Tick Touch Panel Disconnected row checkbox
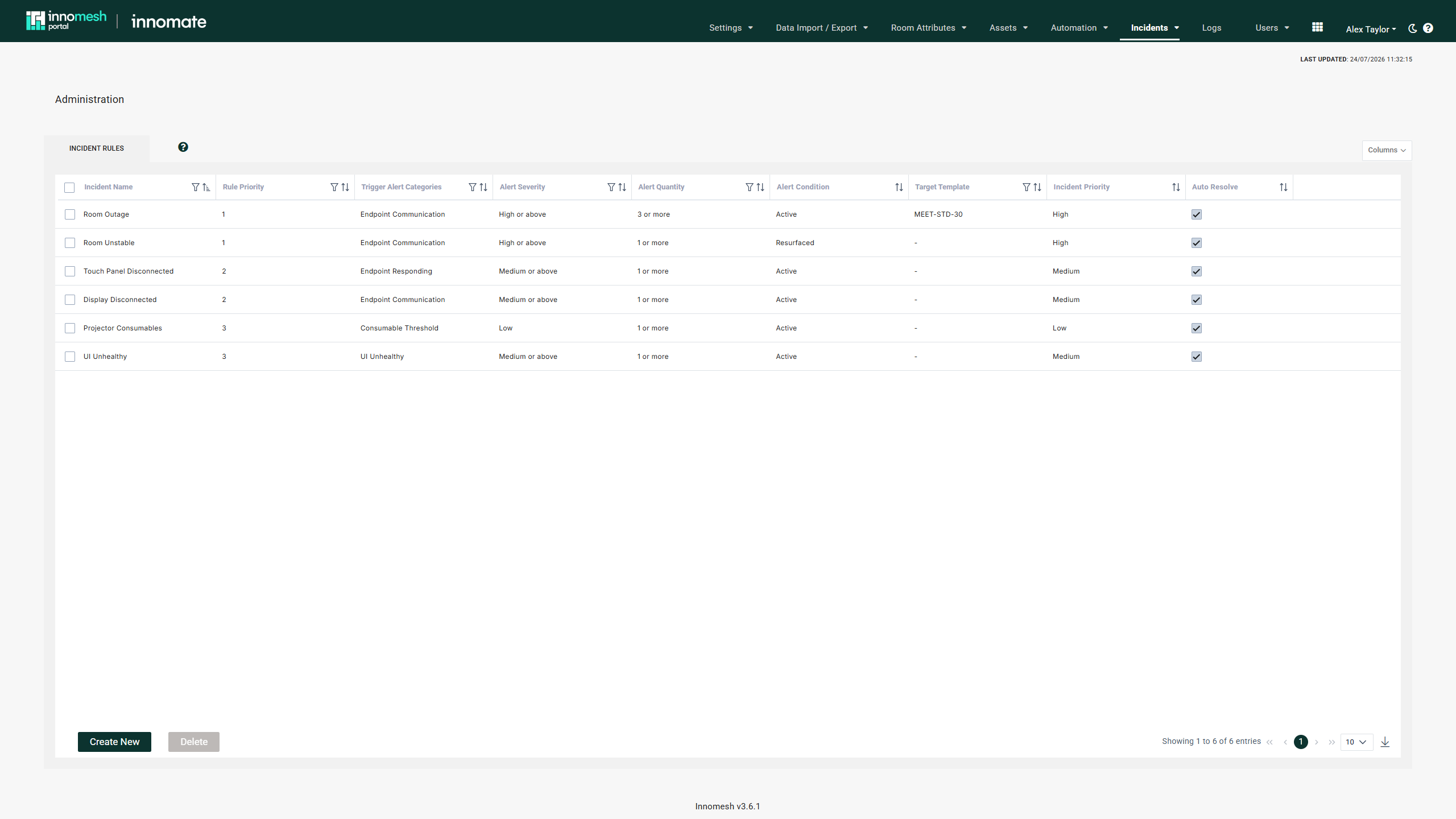Screen dimensions: 1456x819 pos(70,271)
